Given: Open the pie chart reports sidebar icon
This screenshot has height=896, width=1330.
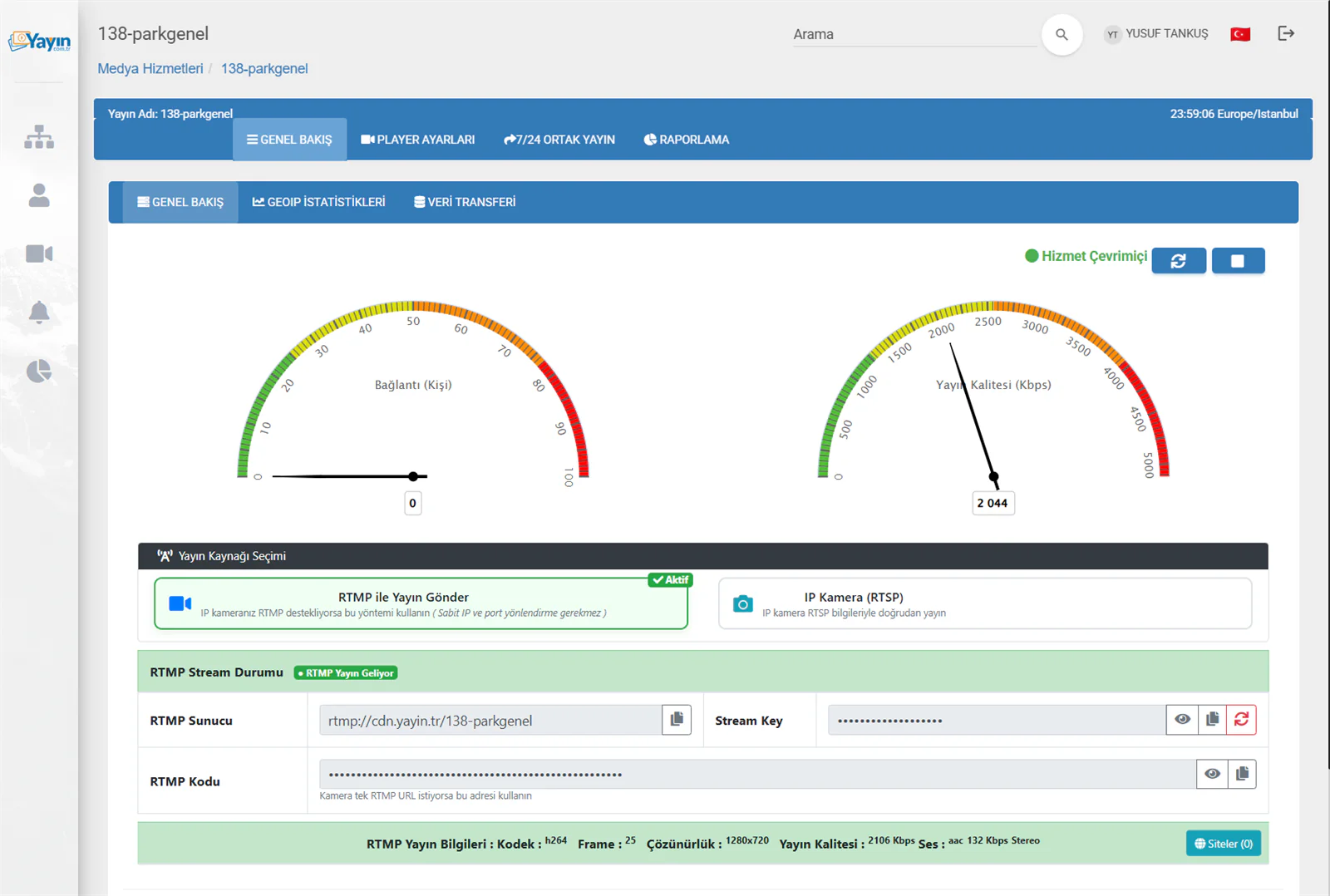Looking at the screenshot, I should click(39, 371).
